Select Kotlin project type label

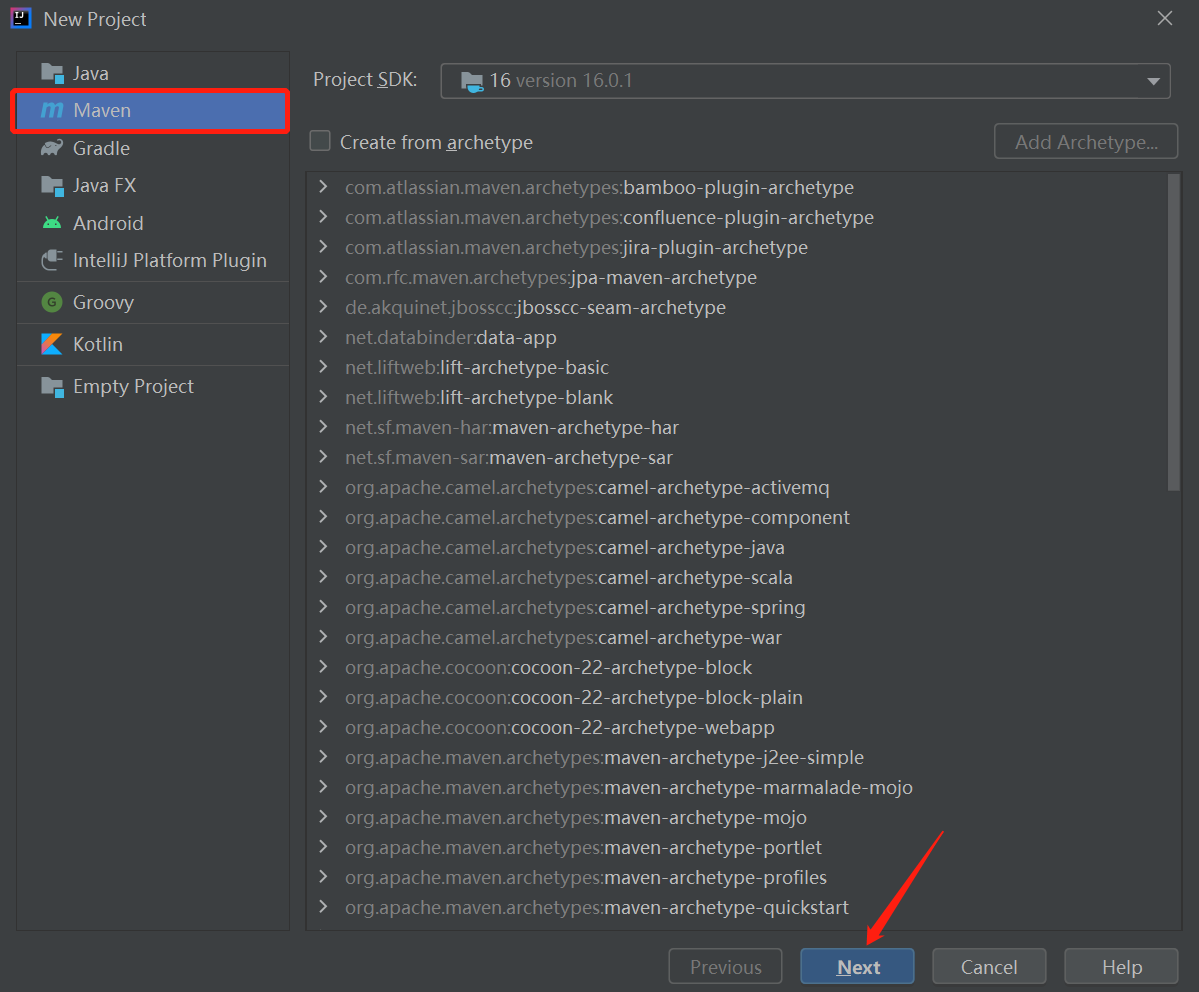pyautogui.click(x=98, y=344)
